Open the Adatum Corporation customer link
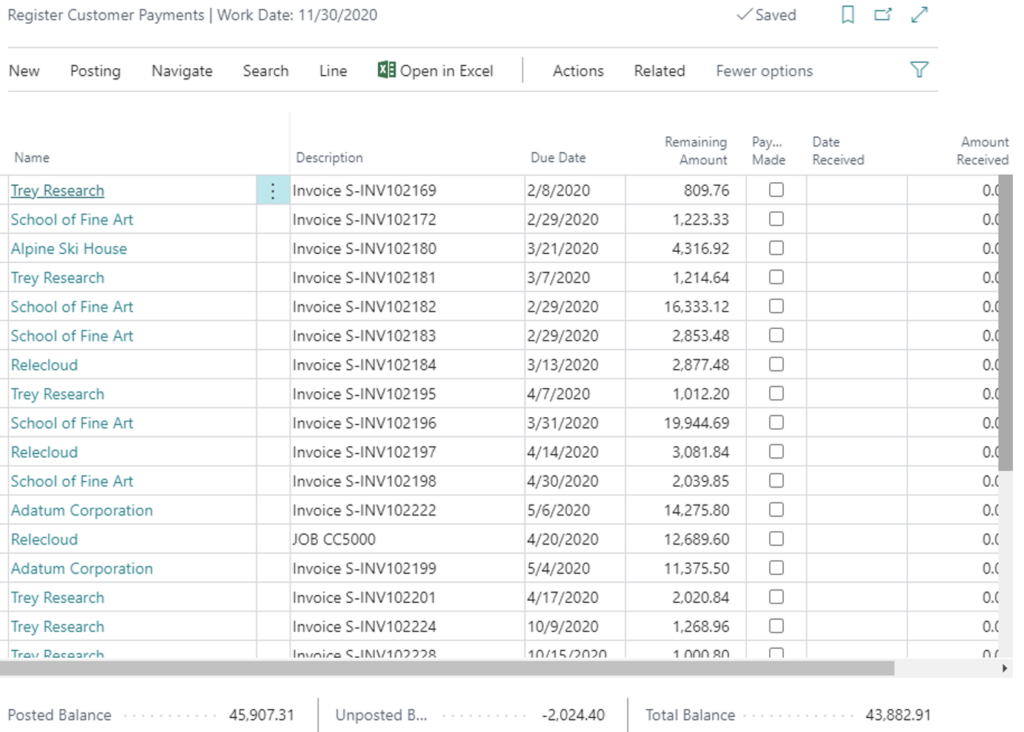 click(81, 510)
